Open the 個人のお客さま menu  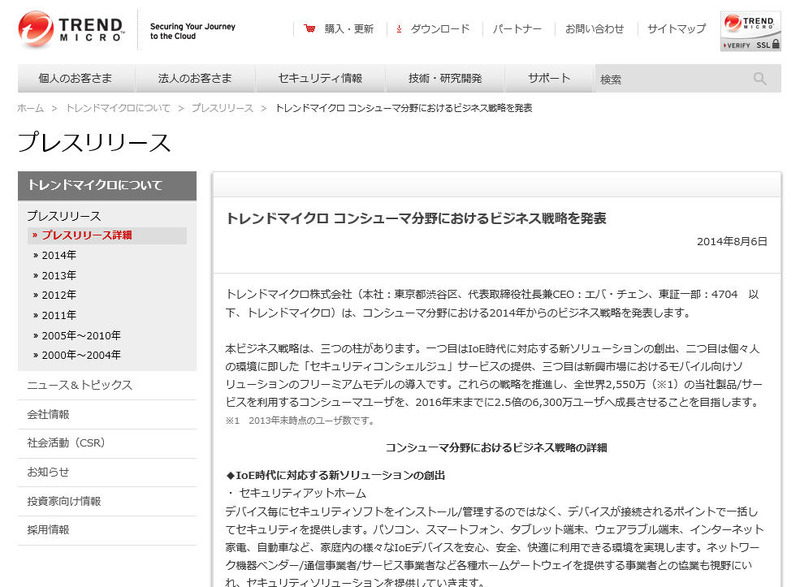click(76, 79)
